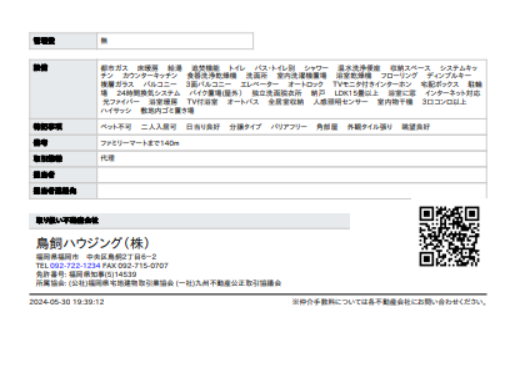
Task: Click the timestamp 2024-05-30 19:39:12
Action: click(x=67, y=302)
